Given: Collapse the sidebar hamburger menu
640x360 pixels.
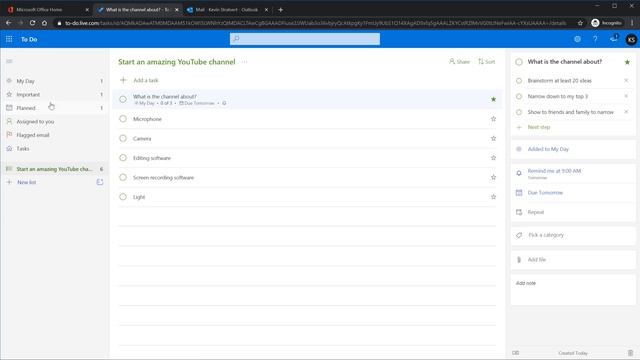Looking at the screenshot, I should 9,61.
